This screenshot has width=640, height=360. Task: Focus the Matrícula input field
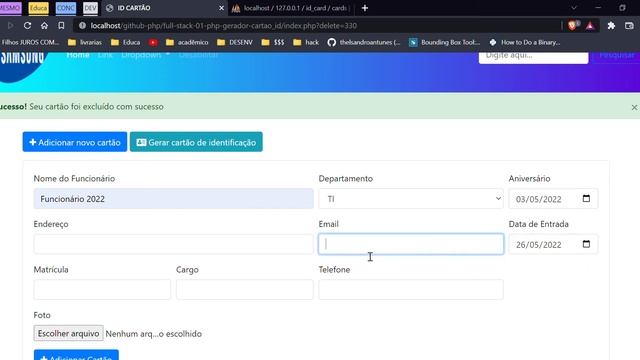tap(102, 289)
